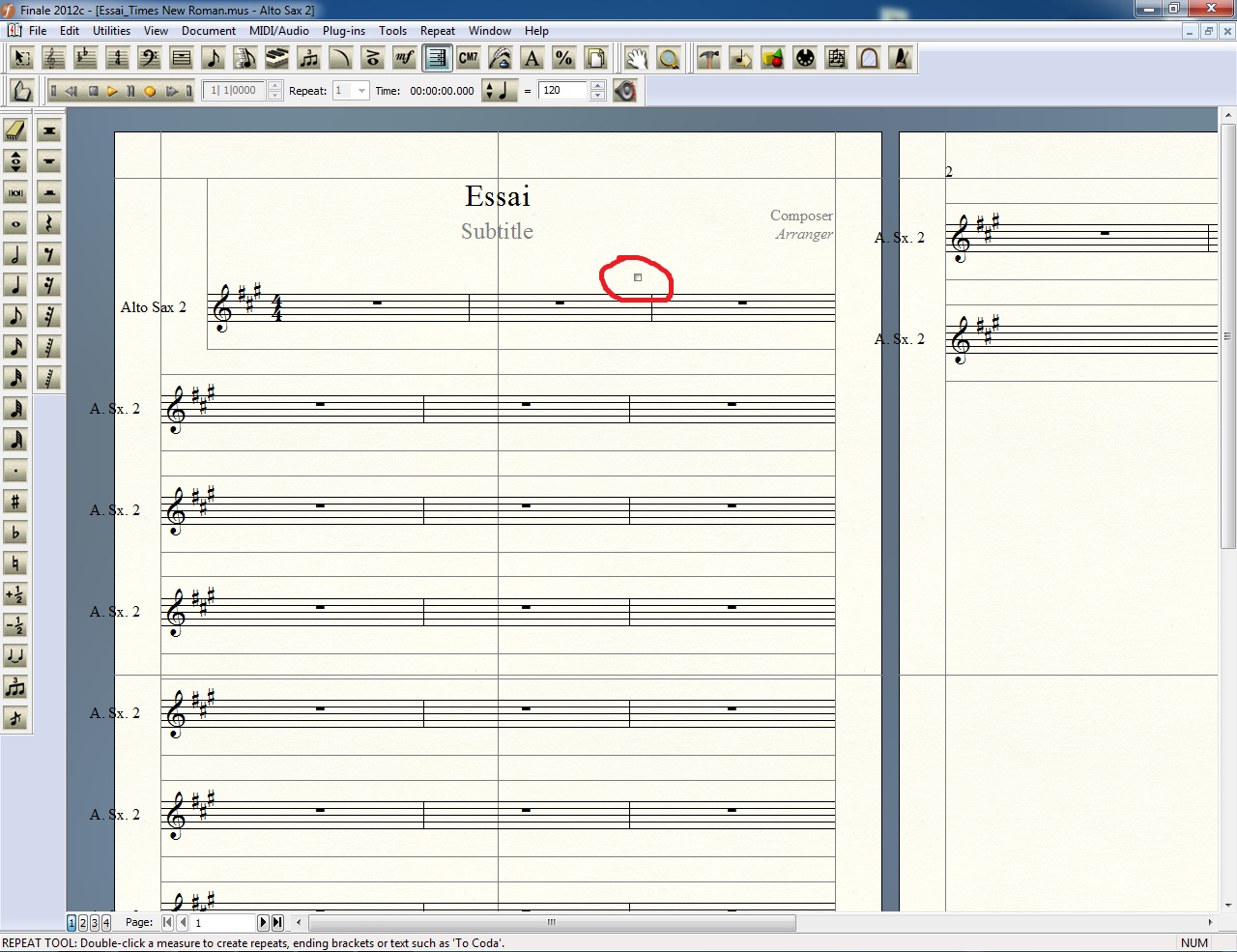Open the Plug-ins menu
The height and width of the screenshot is (952, 1237).
pos(343,31)
